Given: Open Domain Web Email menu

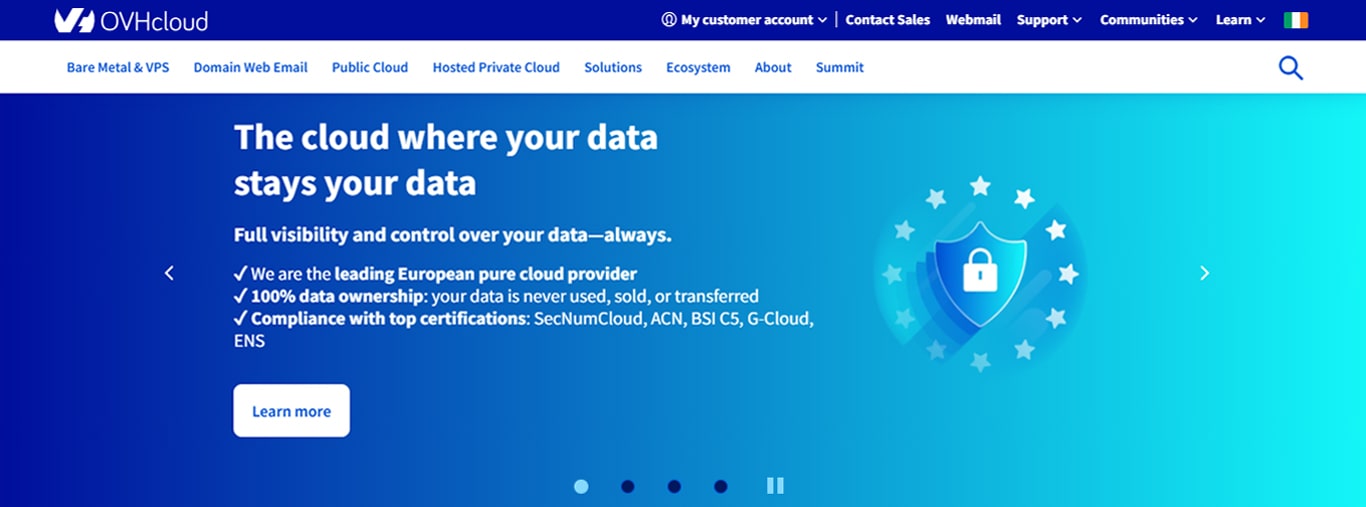Looking at the screenshot, I should point(251,68).
